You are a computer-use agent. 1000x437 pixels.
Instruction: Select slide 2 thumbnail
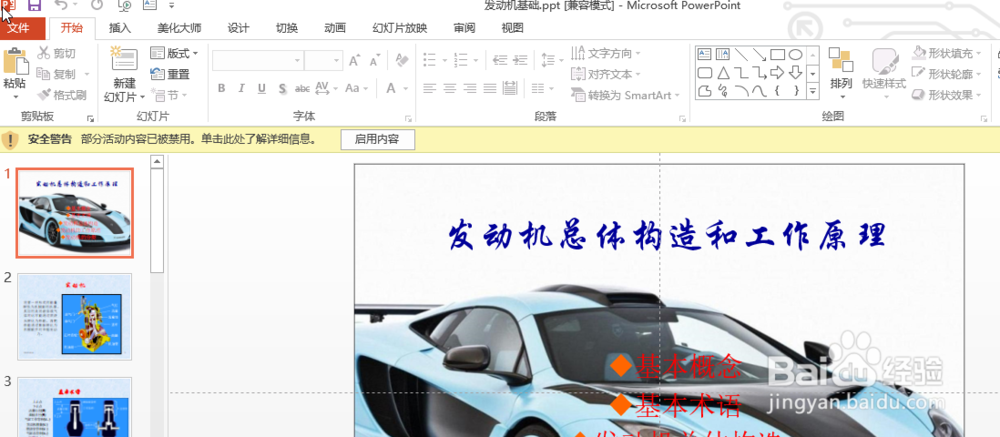75,317
